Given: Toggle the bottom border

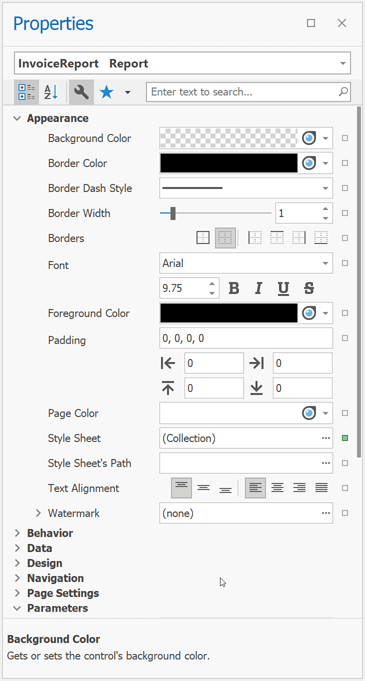Looking at the screenshot, I should (x=321, y=238).
